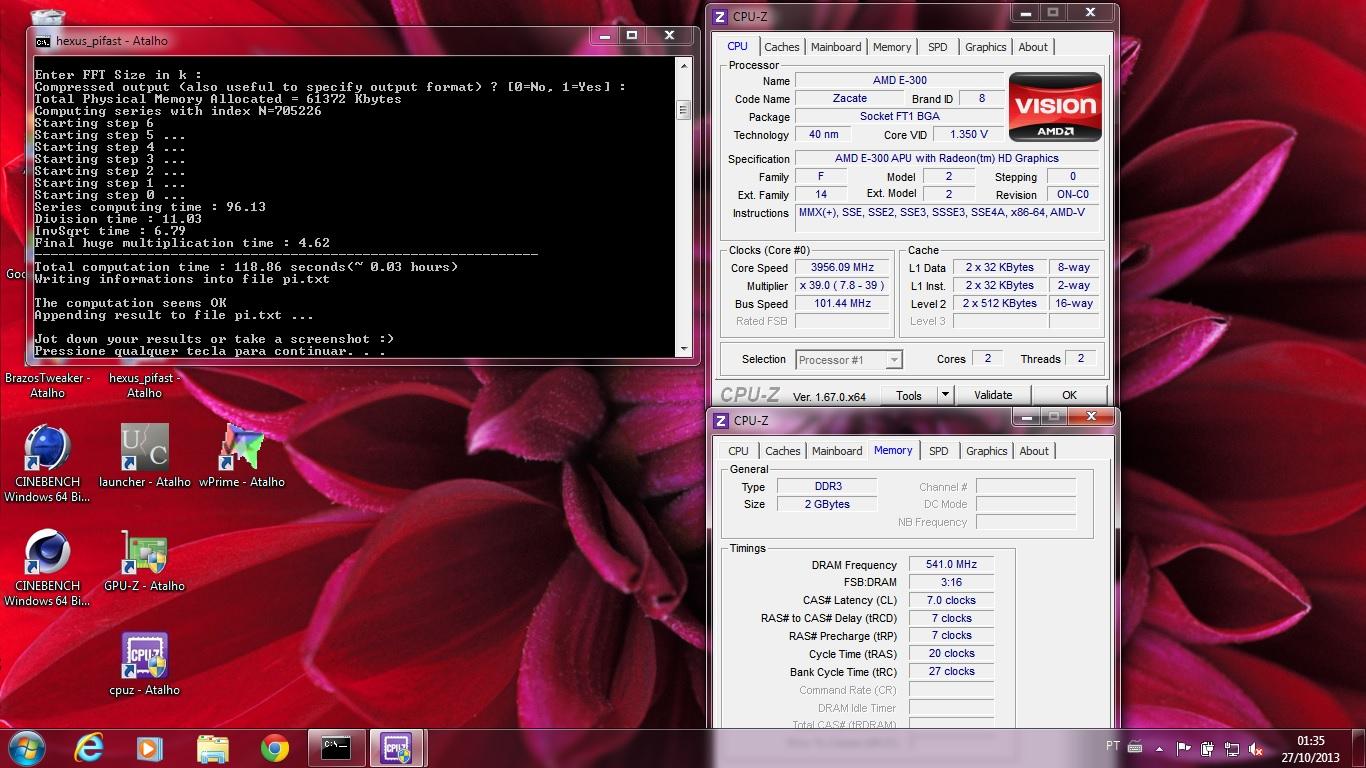Open Internet Explorer from the taskbar
Viewport: 1366px width, 768px height.
(x=89, y=748)
